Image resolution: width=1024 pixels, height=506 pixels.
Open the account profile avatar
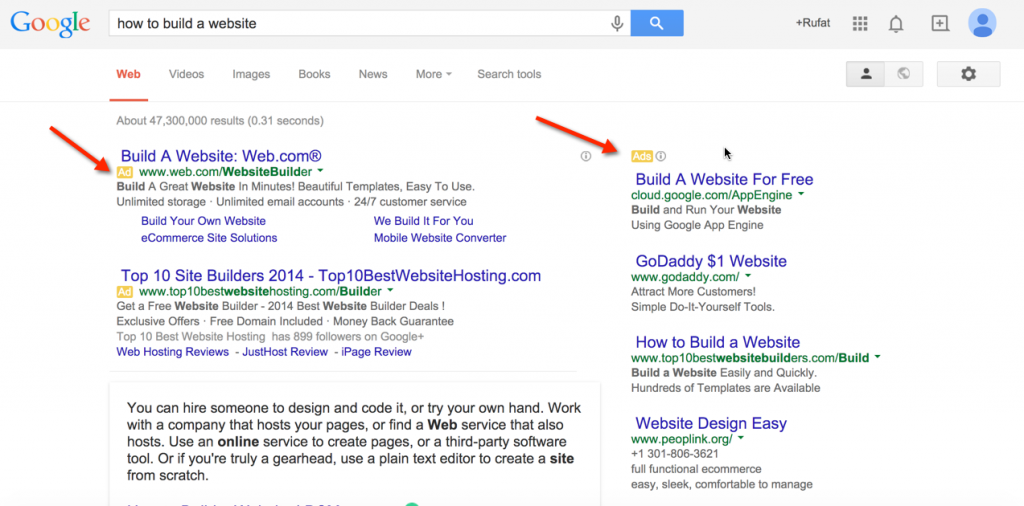coord(982,24)
